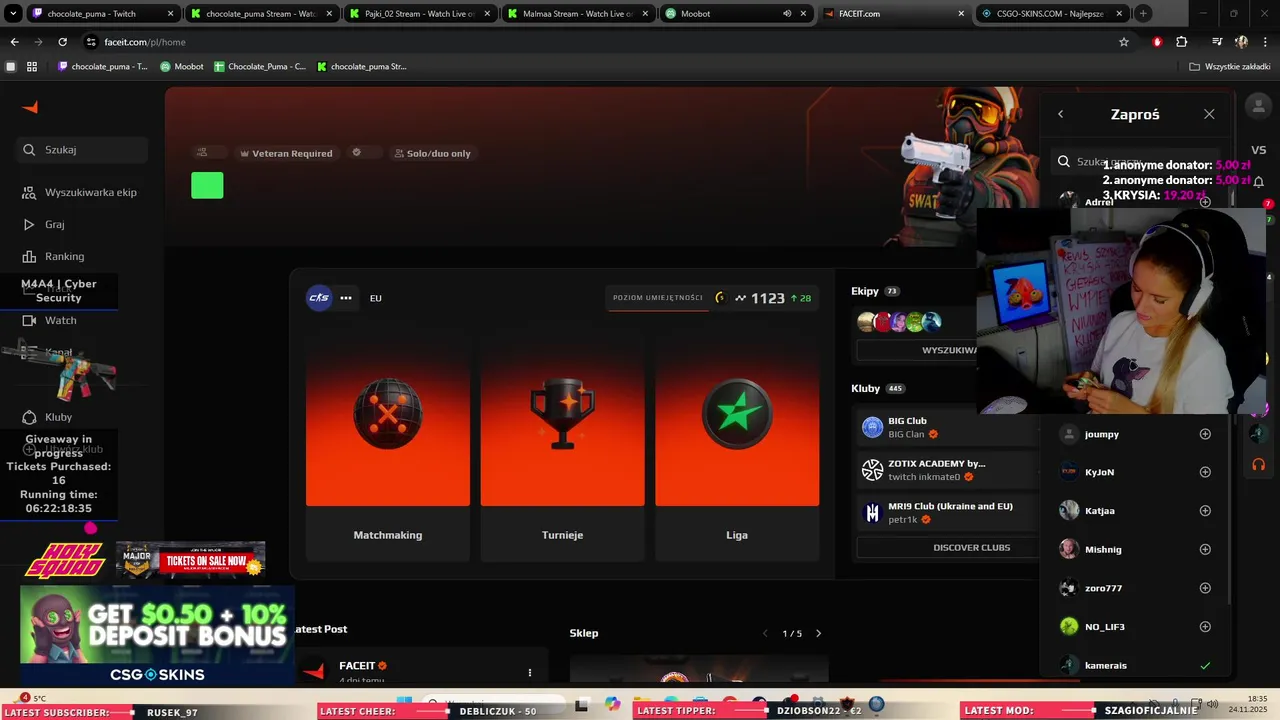1280x720 pixels.
Task: Open a new browser tab
Action: [x=1143, y=13]
